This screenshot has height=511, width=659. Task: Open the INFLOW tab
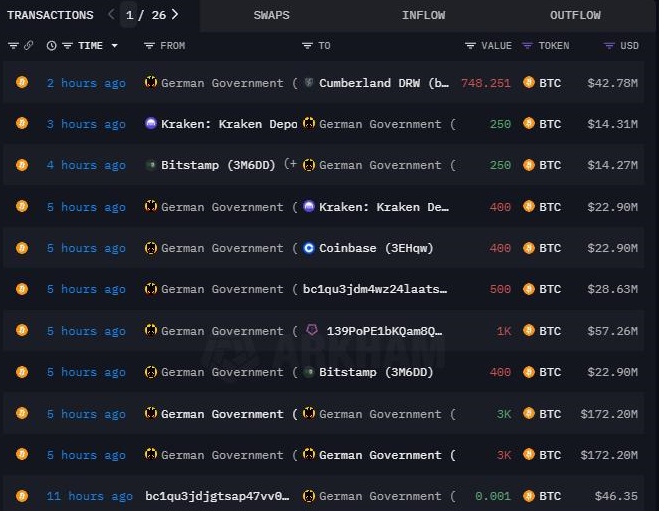[x=423, y=15]
